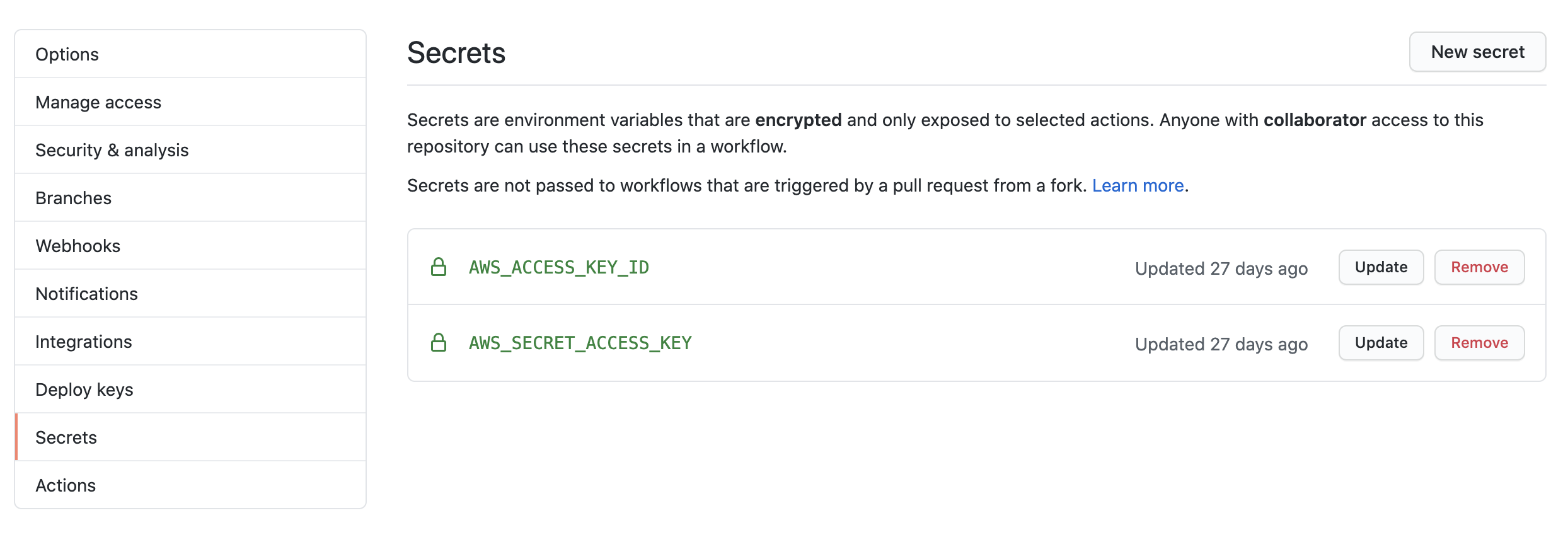
Task: Select the currently active Secrets section
Action: click(66, 437)
